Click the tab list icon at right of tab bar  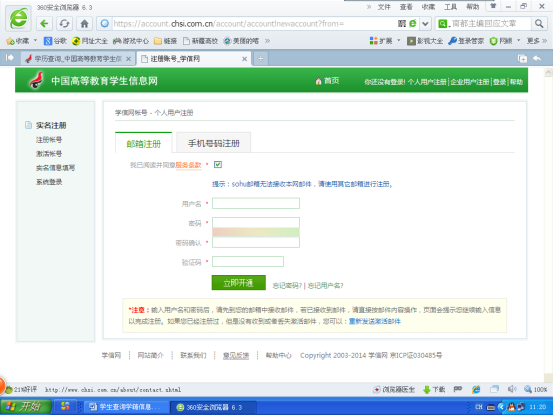tap(522, 59)
